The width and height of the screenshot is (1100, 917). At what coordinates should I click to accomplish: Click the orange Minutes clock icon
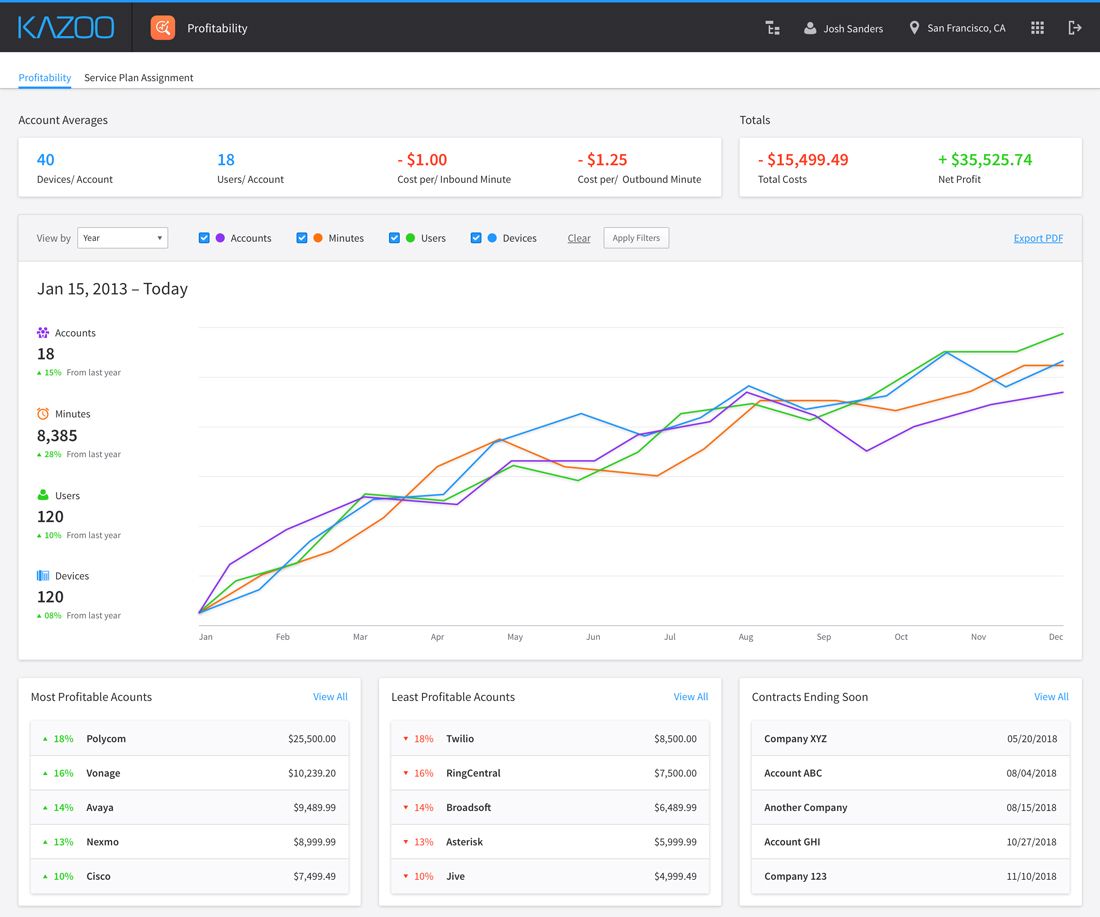pyautogui.click(x=43, y=414)
